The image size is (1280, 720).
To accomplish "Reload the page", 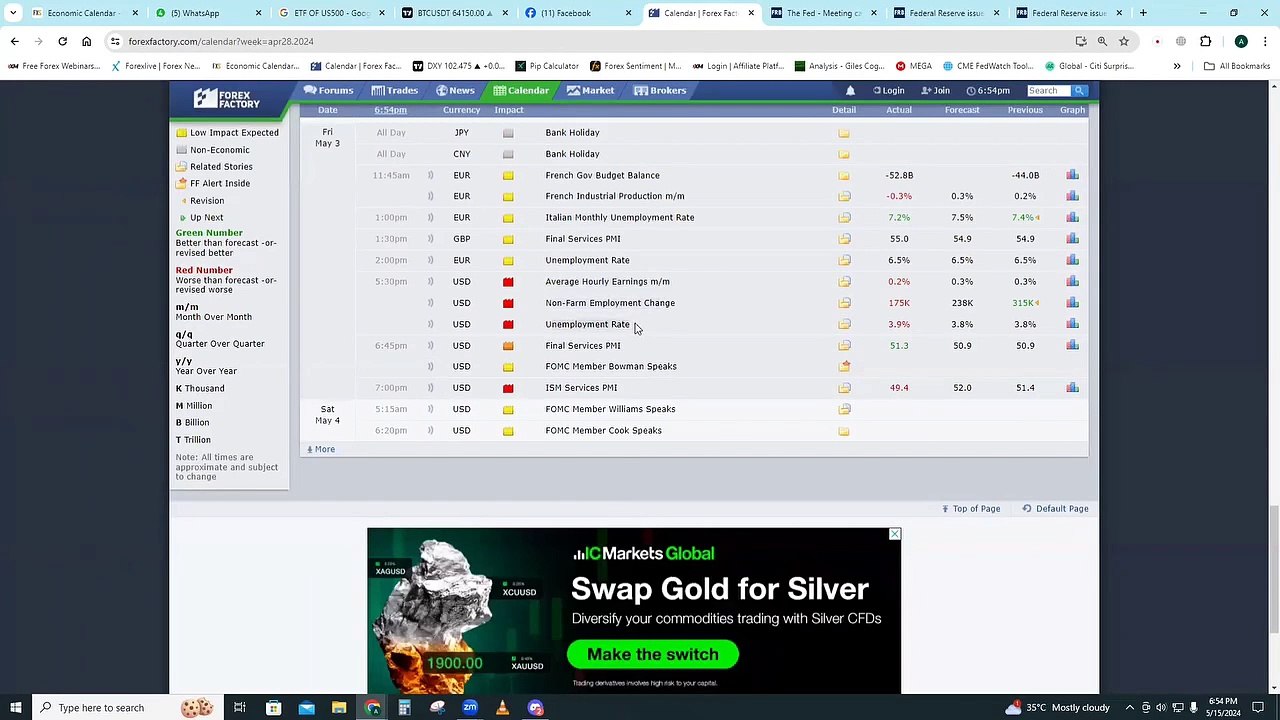I will (62, 41).
